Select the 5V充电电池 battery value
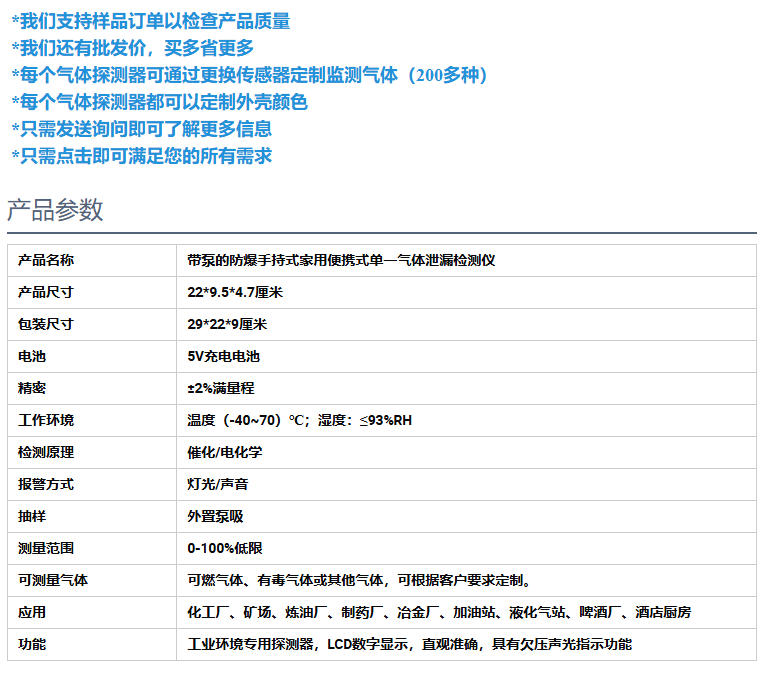775x680 pixels. tap(223, 356)
